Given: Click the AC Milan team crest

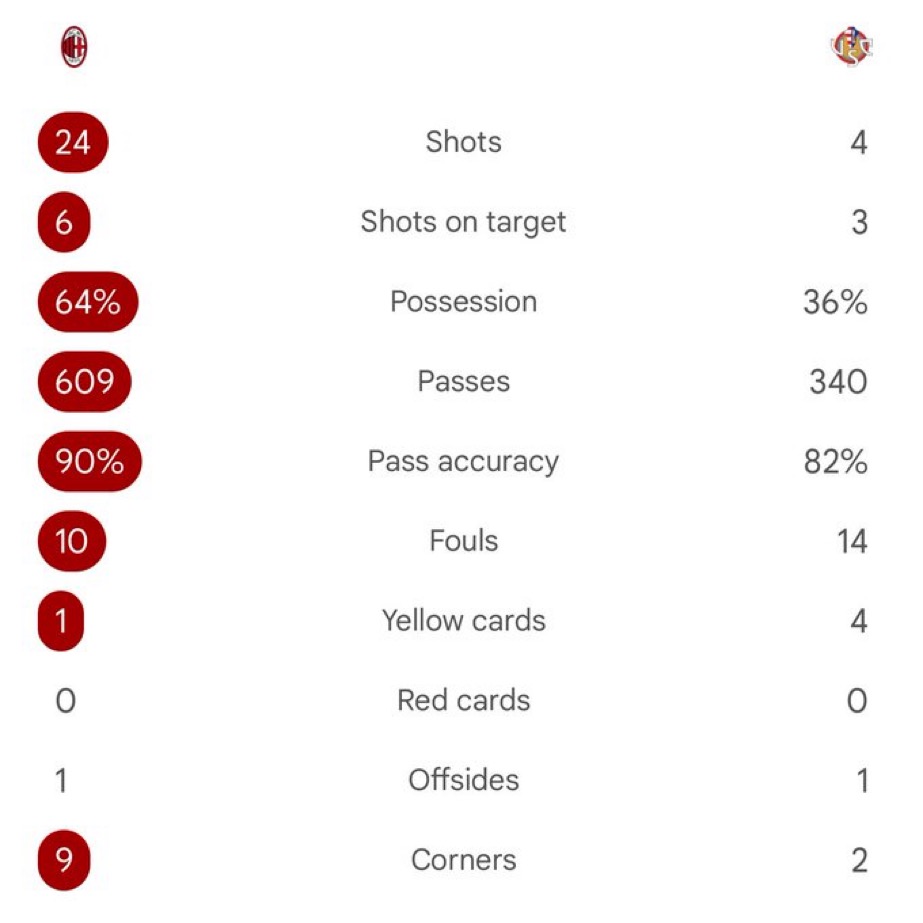Looking at the screenshot, I should coord(74,47).
